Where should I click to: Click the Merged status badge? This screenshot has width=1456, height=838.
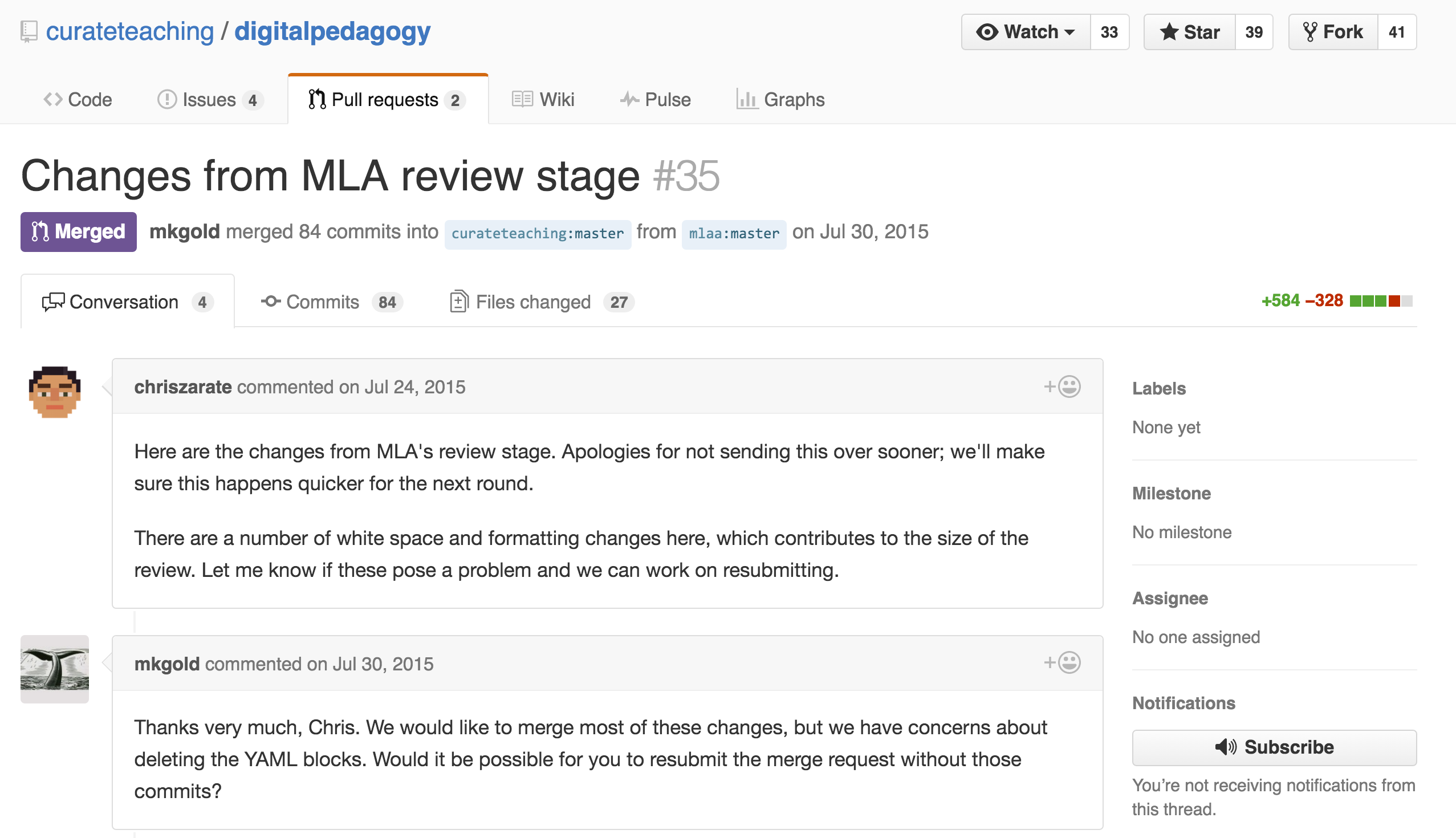tap(78, 231)
